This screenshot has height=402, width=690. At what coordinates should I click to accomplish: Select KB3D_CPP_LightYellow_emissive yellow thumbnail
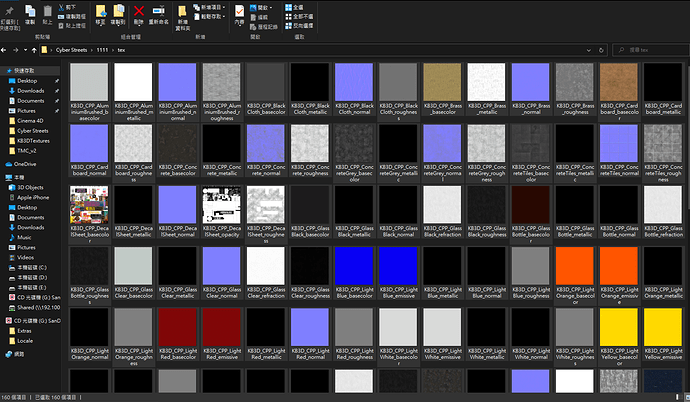pos(663,327)
